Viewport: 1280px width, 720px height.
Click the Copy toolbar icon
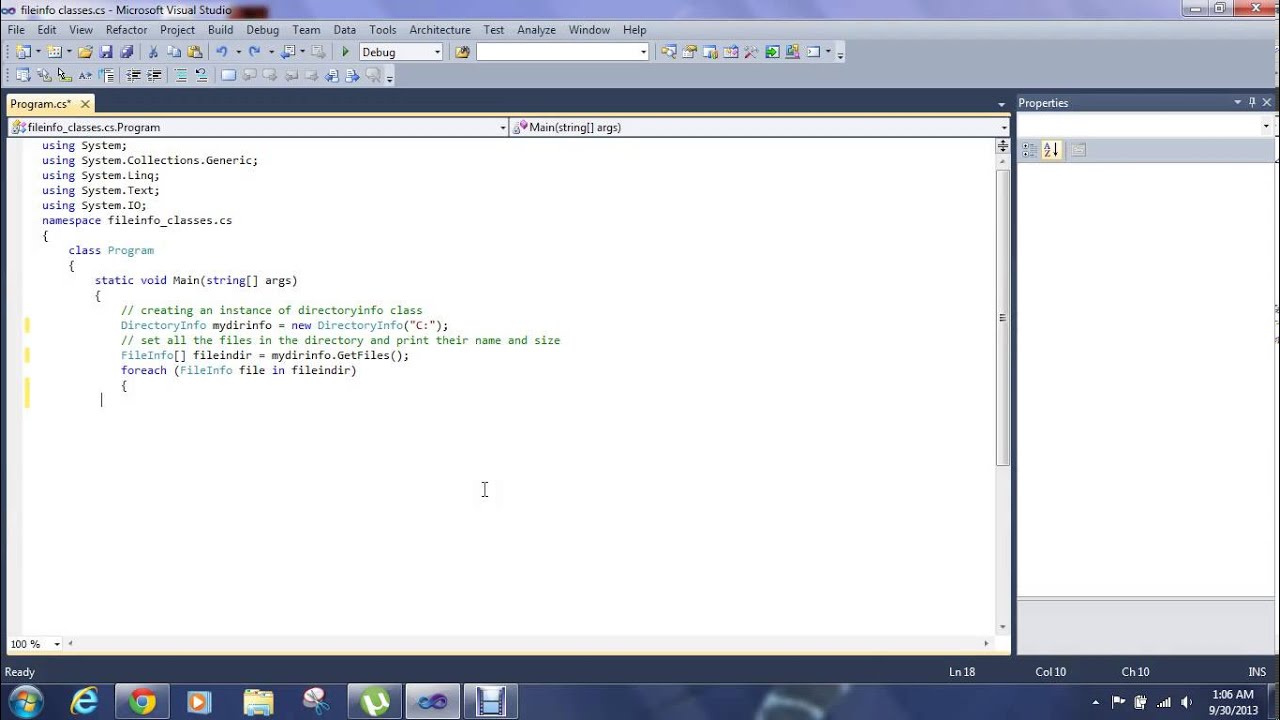[174, 52]
